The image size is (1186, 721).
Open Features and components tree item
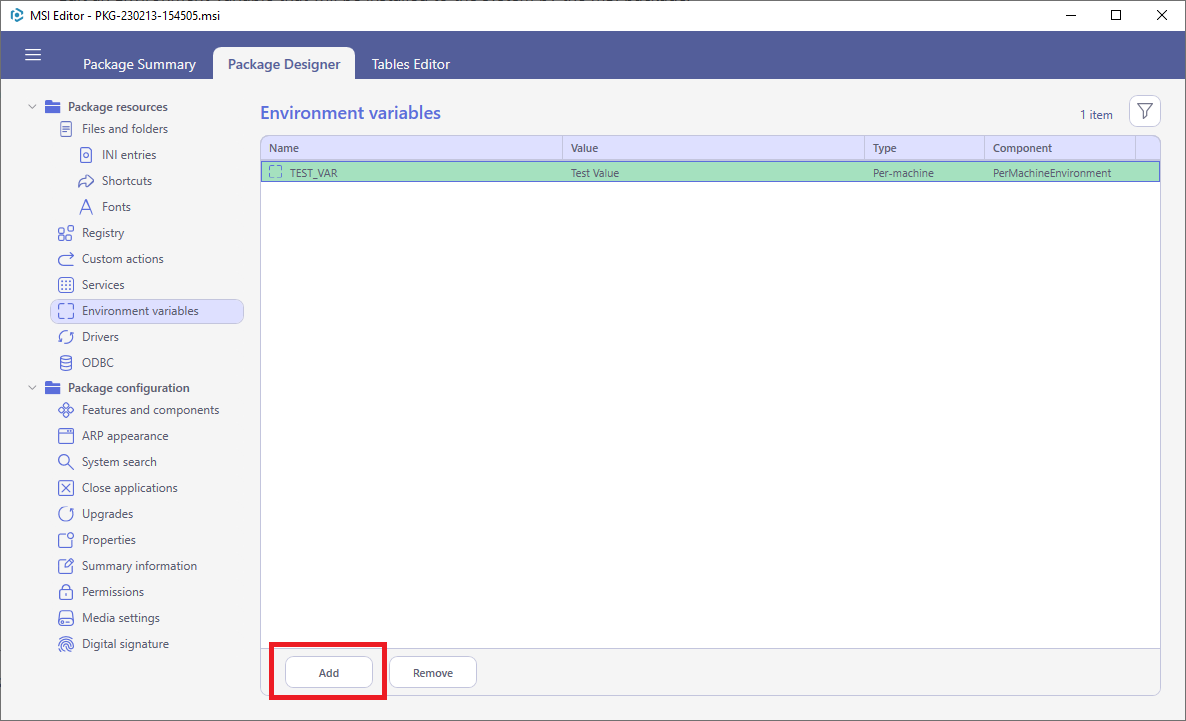151,410
